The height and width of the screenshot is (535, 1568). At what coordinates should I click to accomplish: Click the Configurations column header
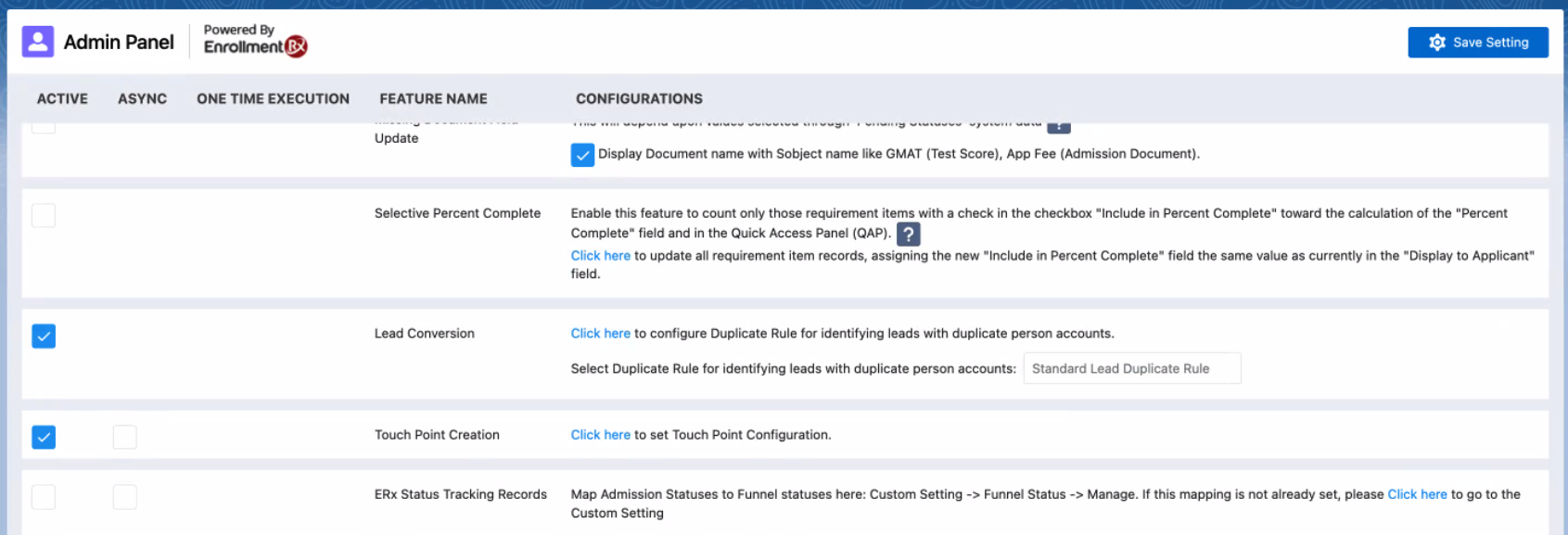pyautogui.click(x=639, y=99)
